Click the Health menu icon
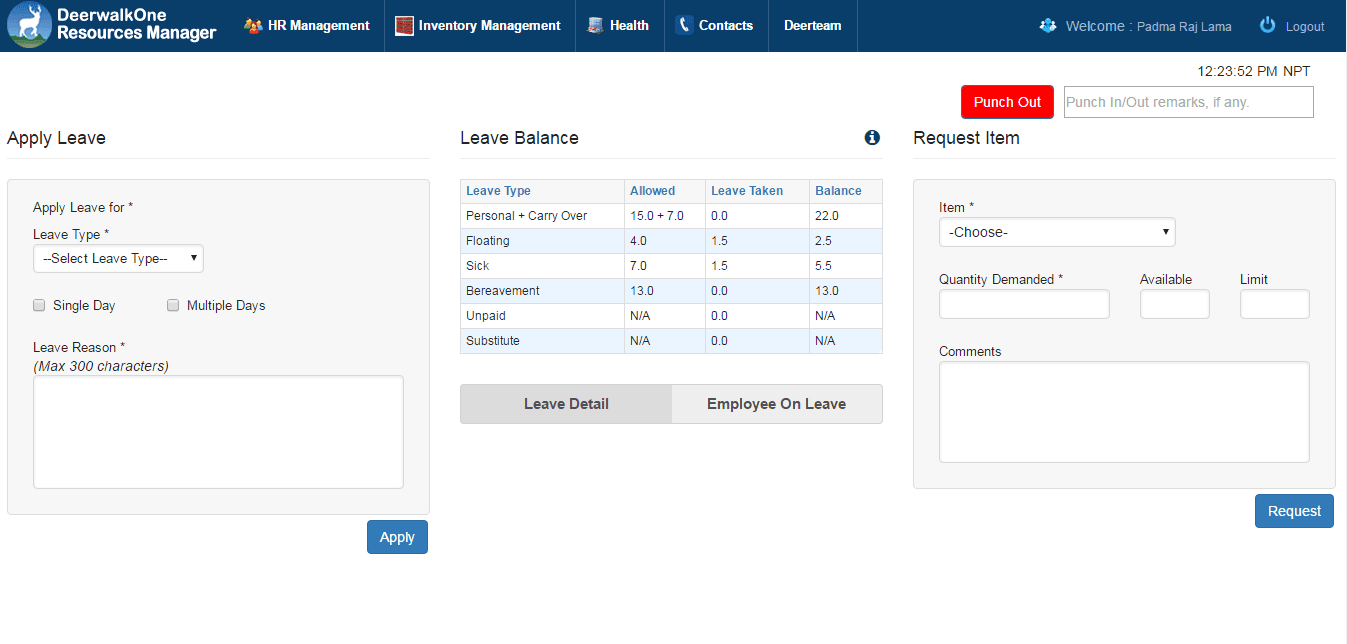The height and width of the screenshot is (644, 1347). point(595,26)
